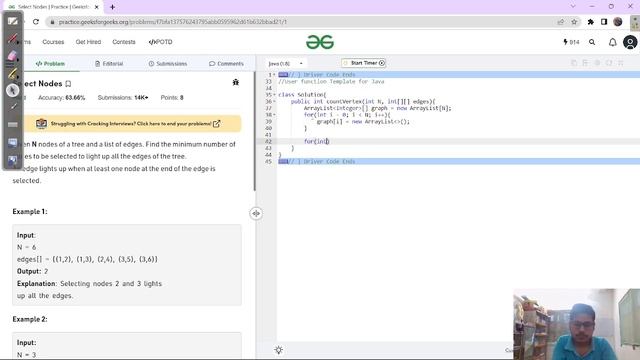Open a new browser tab

point(112,7)
